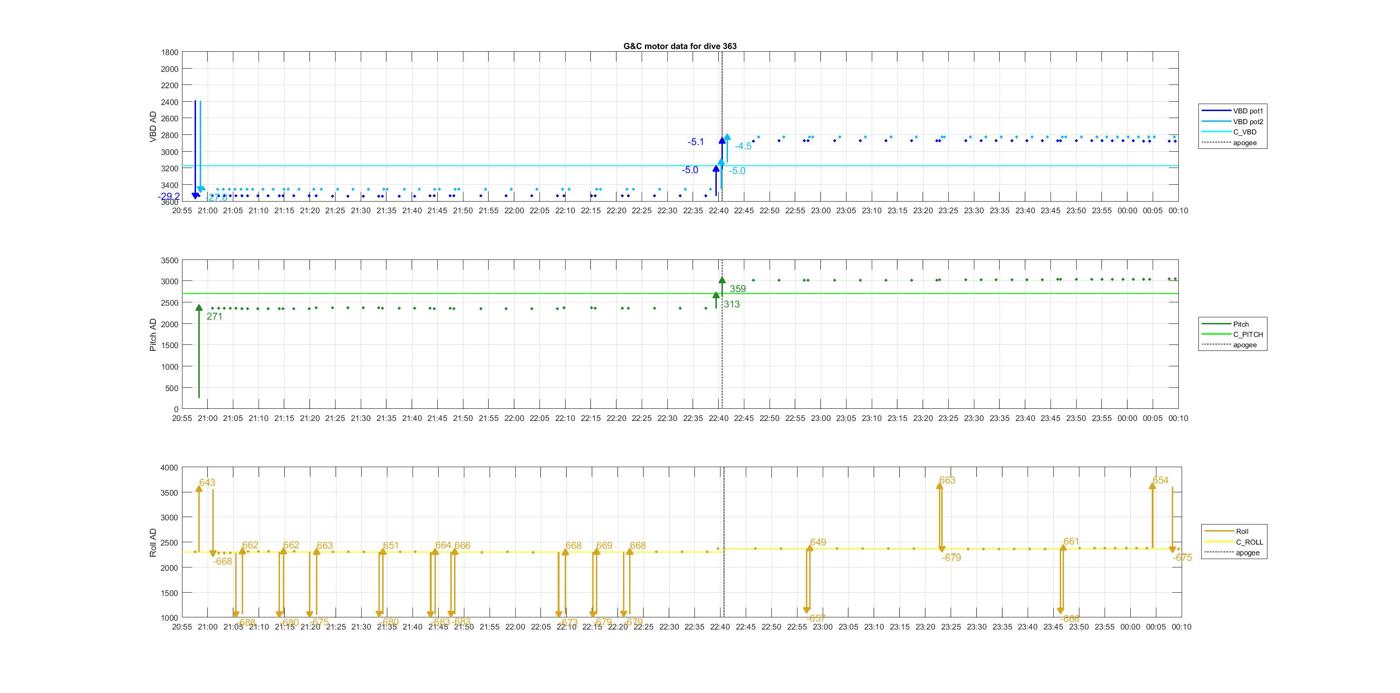Click the '1500' tick on Pitch axis
This screenshot has width=1400, height=693.
click(x=170, y=345)
